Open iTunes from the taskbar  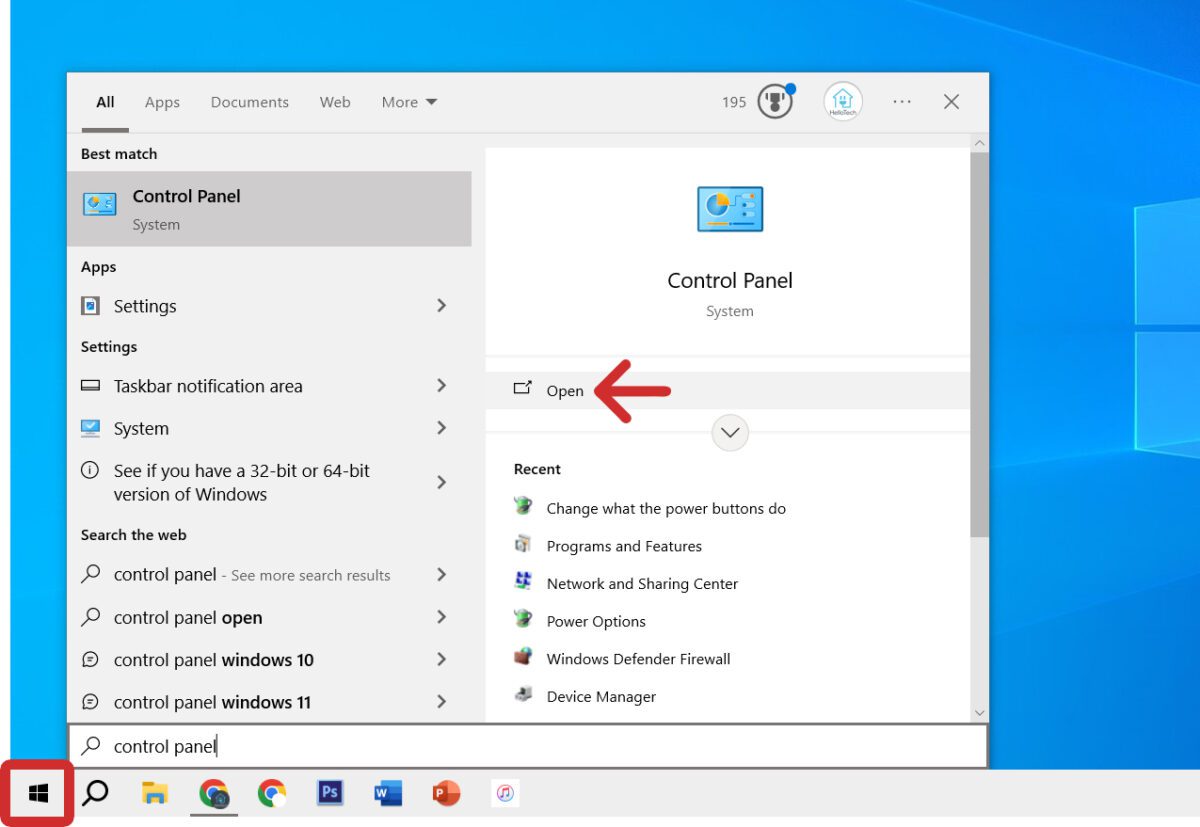tap(505, 793)
